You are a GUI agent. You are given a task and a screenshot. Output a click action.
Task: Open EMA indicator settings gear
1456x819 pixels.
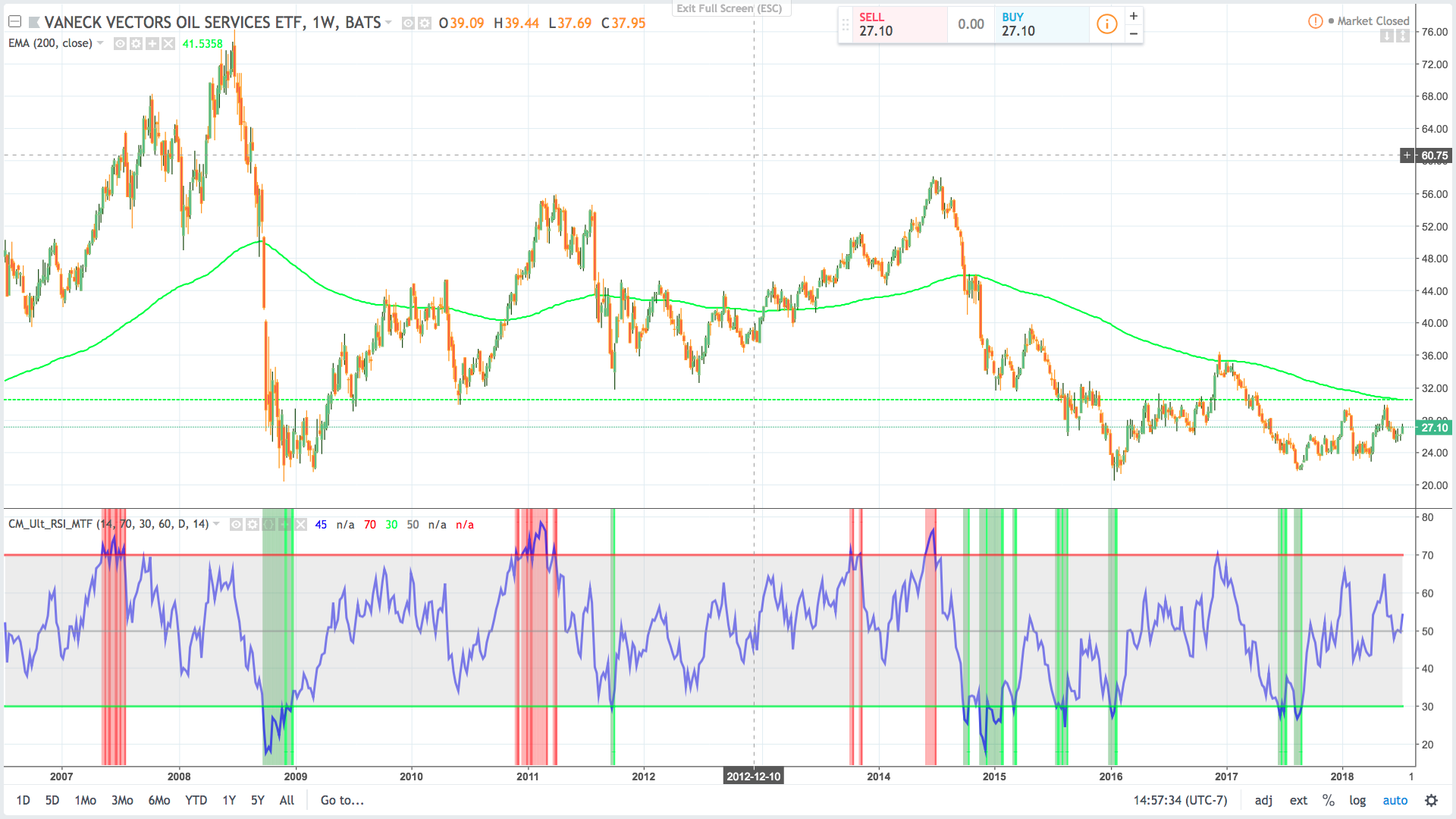tap(136, 44)
